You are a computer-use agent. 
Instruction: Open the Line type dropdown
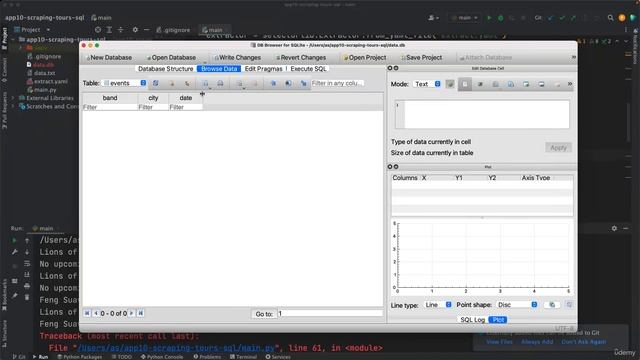point(437,305)
